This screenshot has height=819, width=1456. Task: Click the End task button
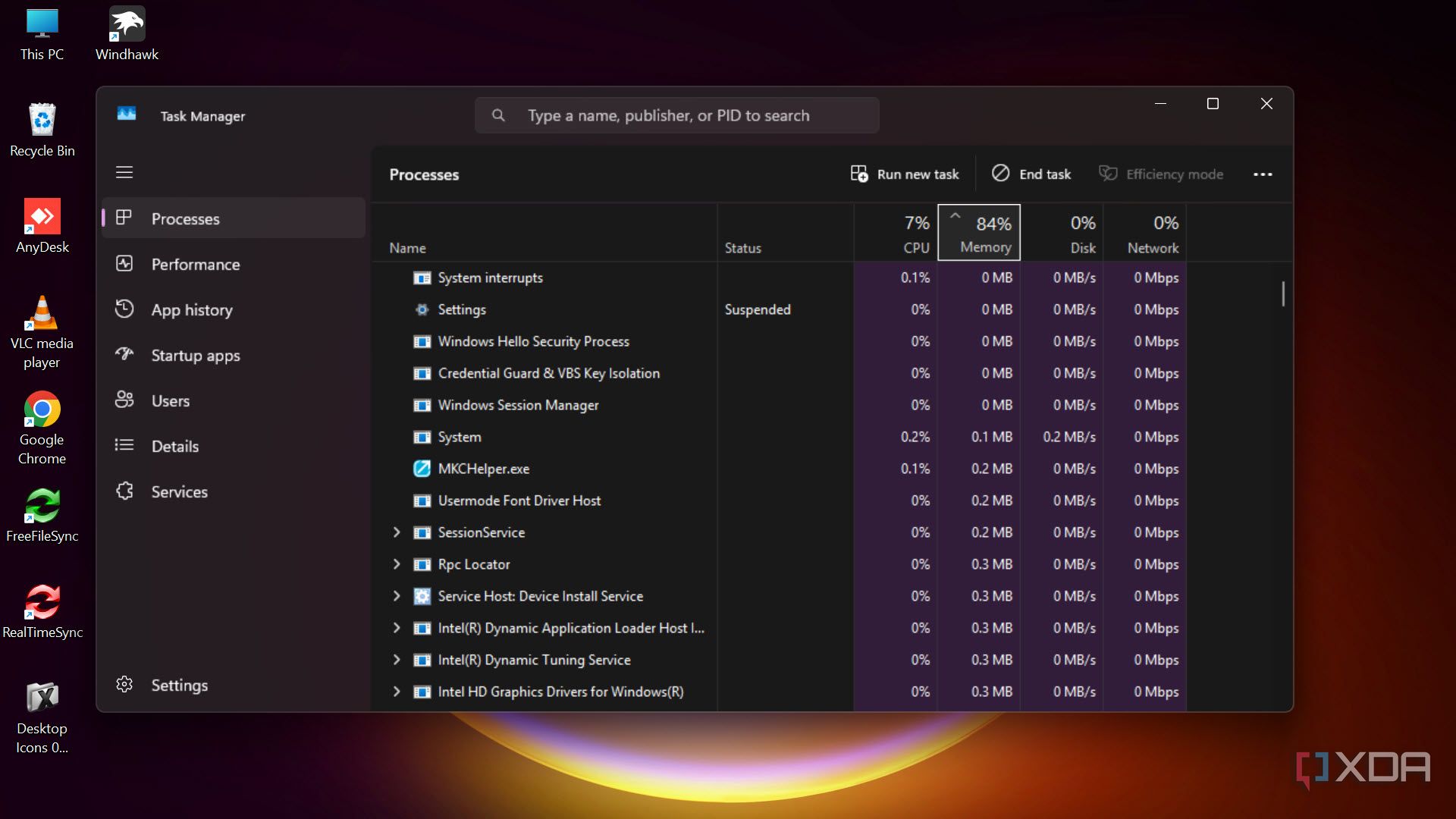[x=1031, y=174]
